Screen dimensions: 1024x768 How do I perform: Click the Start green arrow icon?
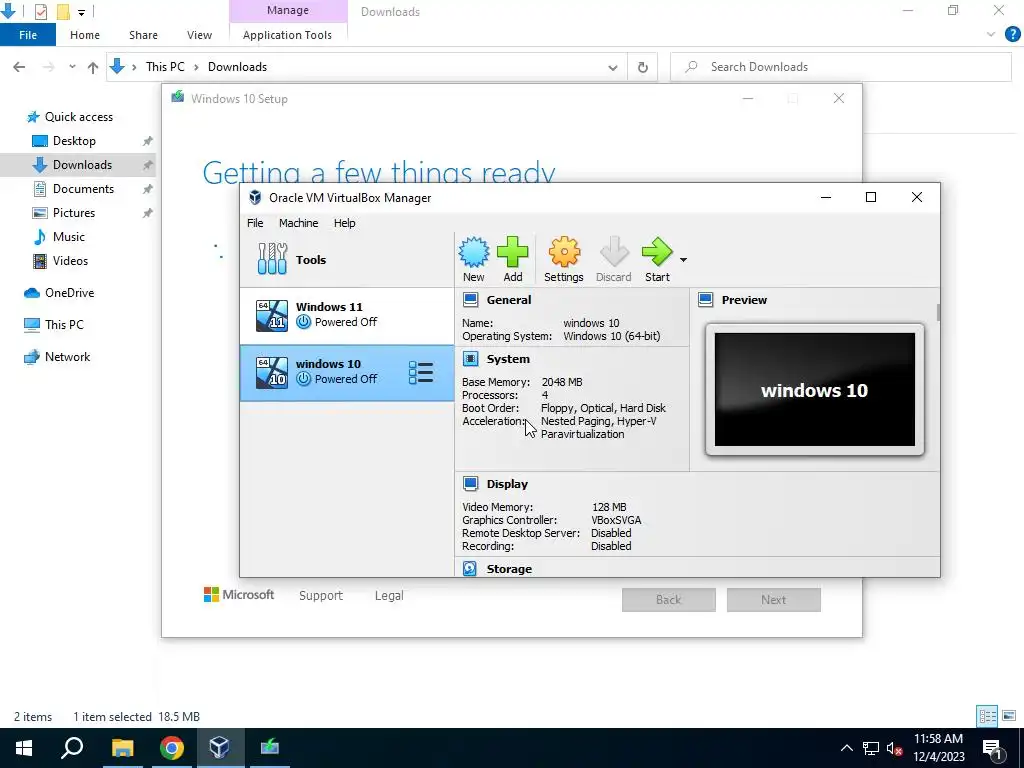click(x=657, y=252)
